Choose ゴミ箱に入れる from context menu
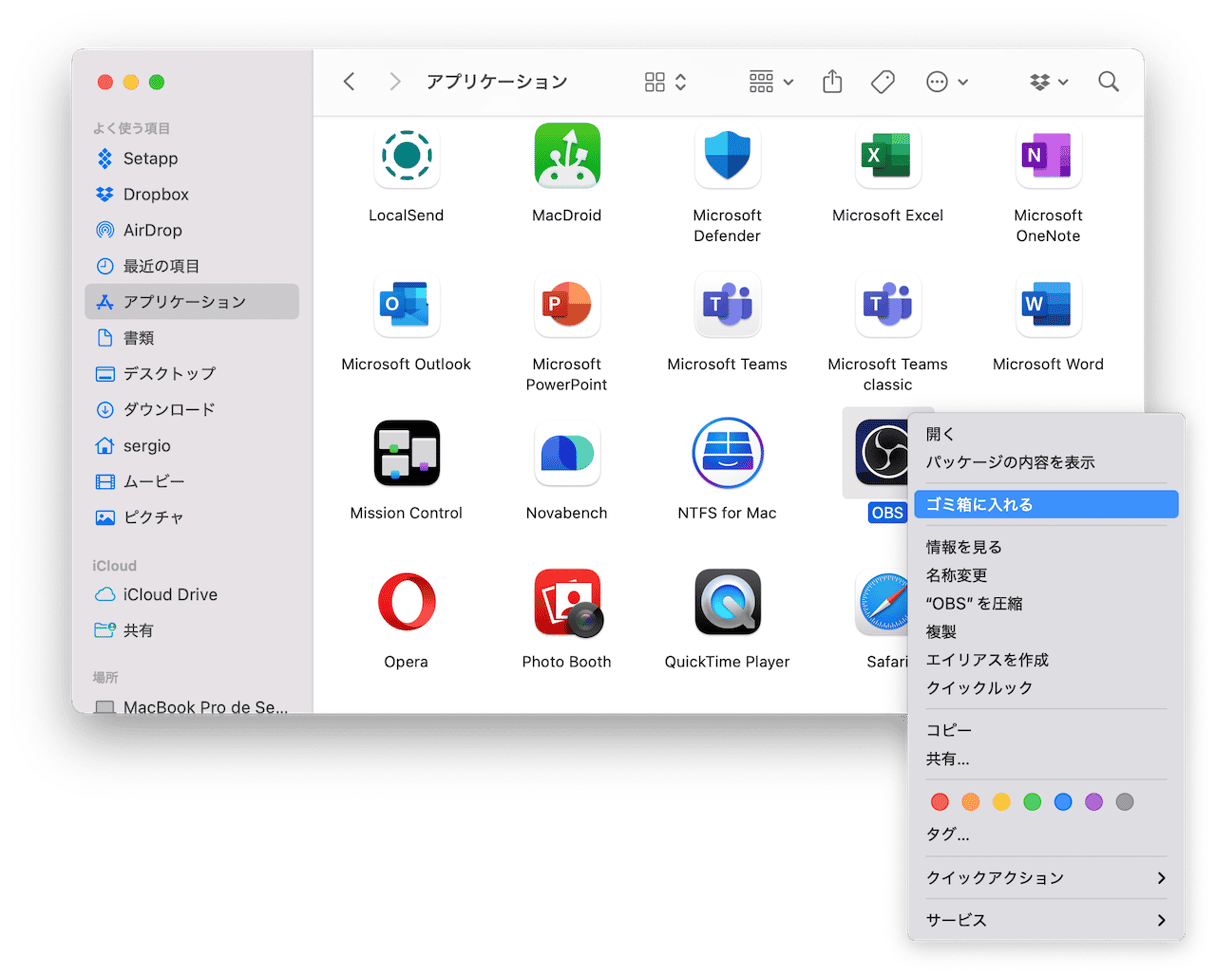 point(1045,505)
